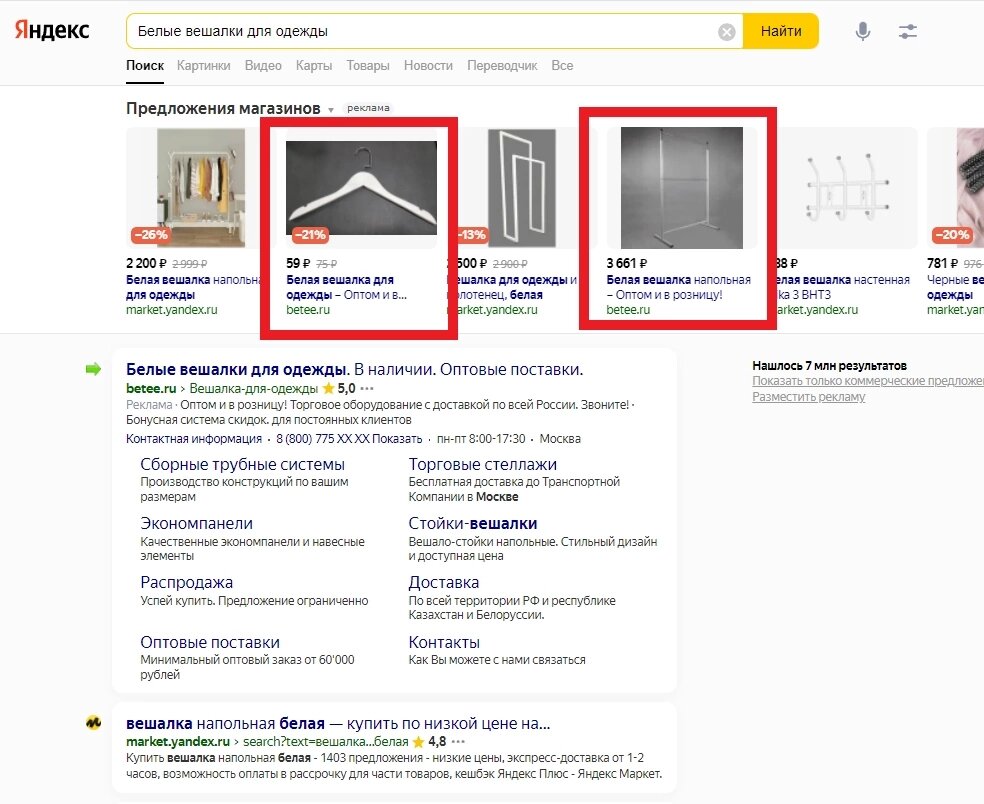Open Белая вешалка напольная – Оптом и в розницу link
The width and height of the screenshot is (984, 804).
(678, 287)
